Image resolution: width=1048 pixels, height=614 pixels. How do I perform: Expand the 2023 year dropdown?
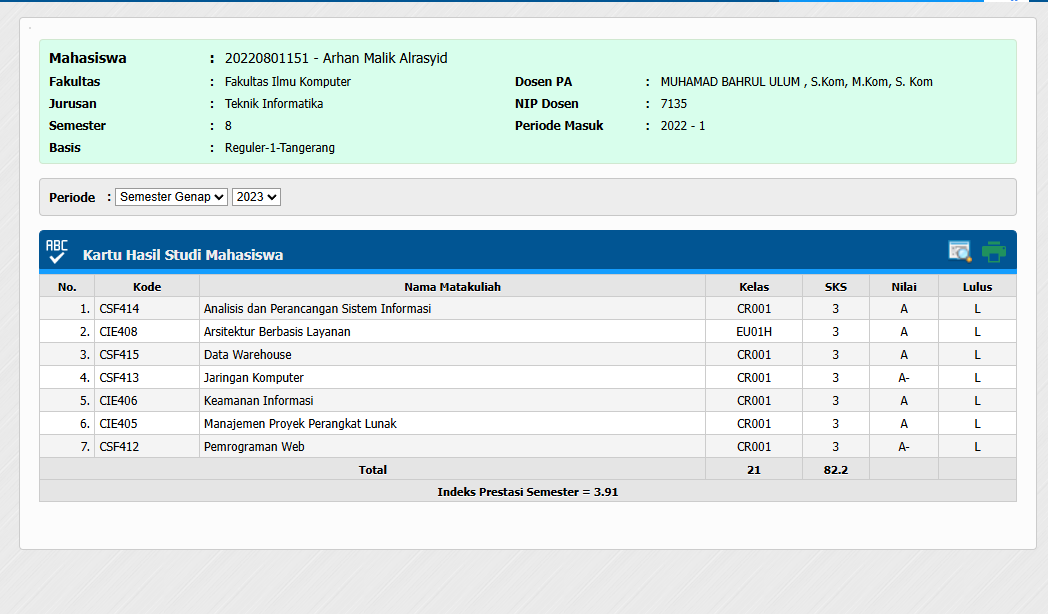(x=256, y=197)
